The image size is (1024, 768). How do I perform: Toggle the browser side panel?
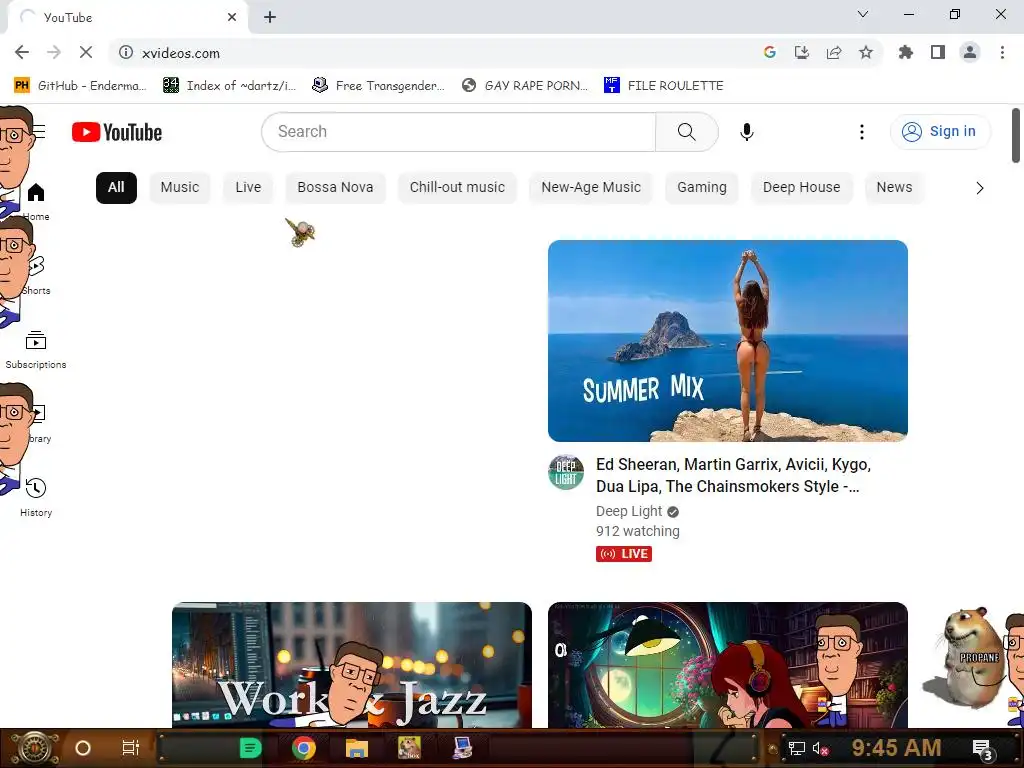click(938, 52)
